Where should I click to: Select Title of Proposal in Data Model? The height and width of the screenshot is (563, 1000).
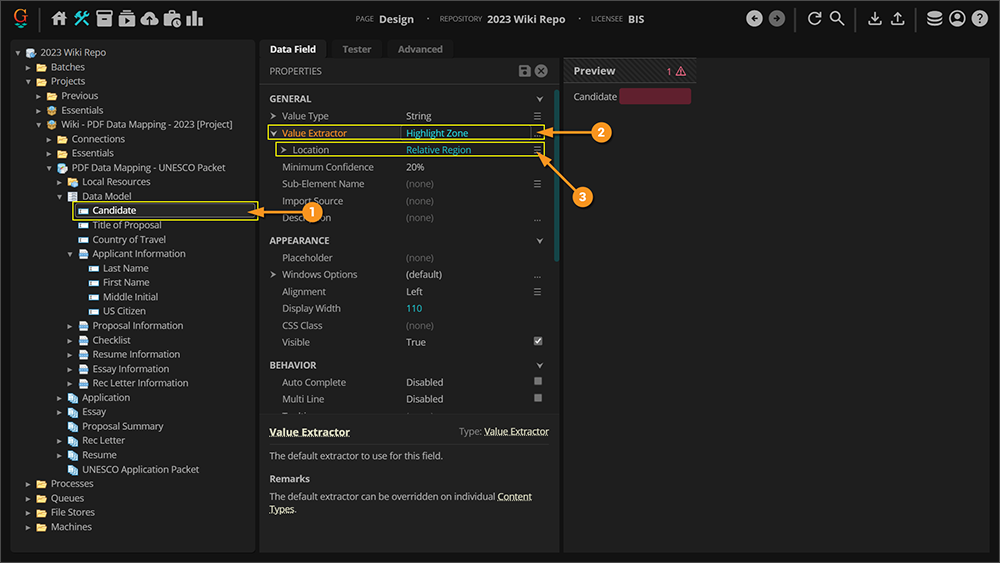point(127,225)
